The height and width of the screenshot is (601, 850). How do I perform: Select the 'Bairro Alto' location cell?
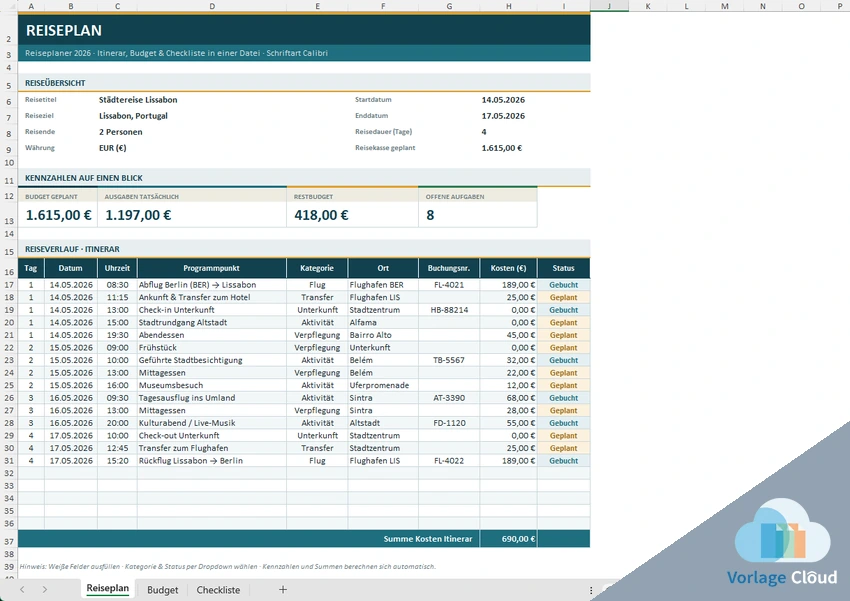(383, 335)
